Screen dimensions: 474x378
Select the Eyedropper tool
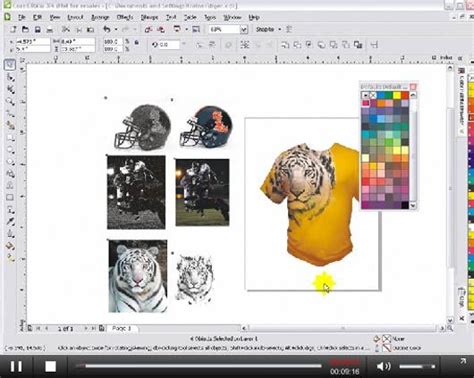coord(10,221)
